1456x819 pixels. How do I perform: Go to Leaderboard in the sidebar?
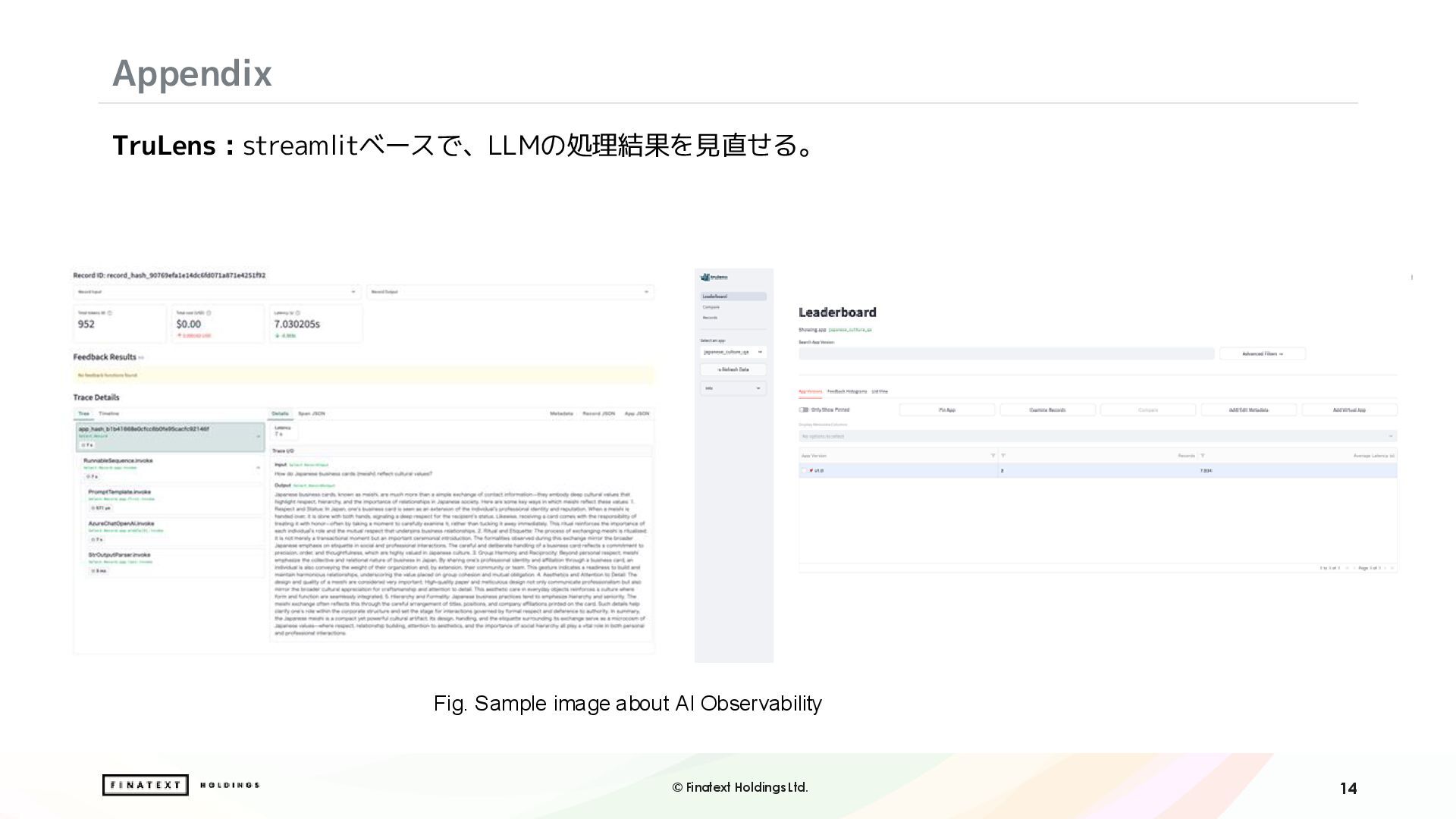(733, 297)
